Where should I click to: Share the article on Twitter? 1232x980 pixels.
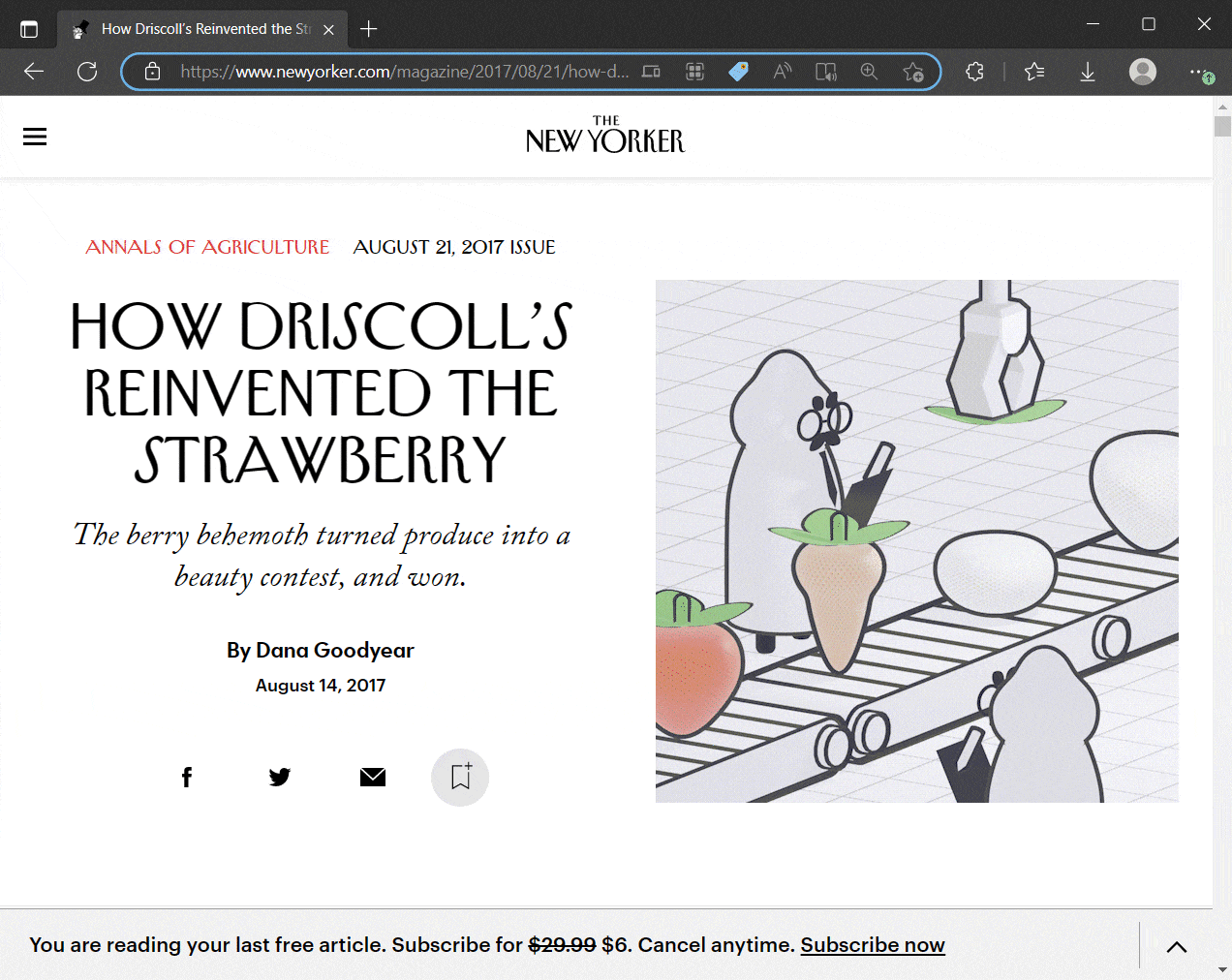point(280,777)
